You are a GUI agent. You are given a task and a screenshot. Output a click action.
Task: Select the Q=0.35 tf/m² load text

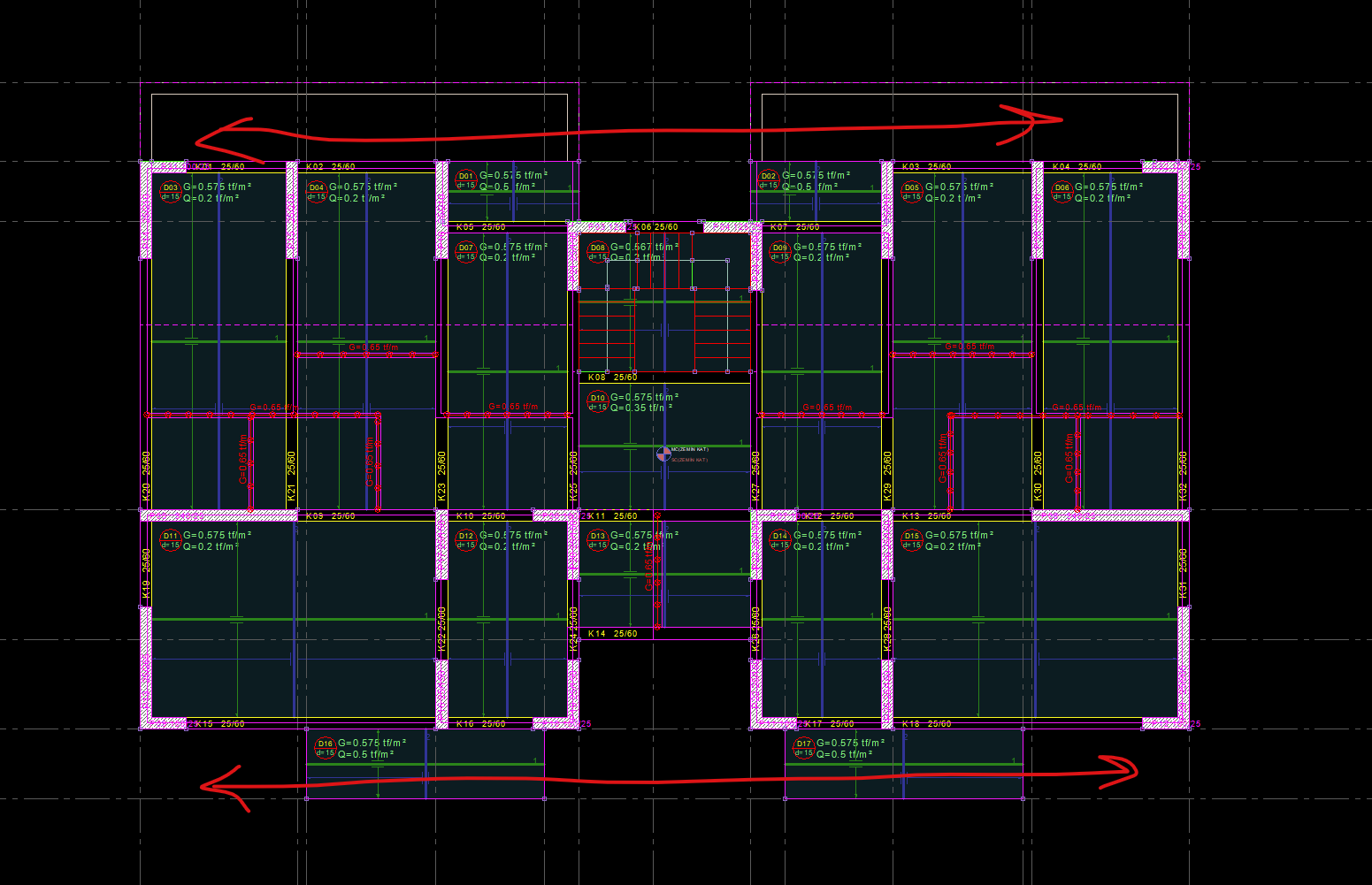pyautogui.click(x=641, y=408)
